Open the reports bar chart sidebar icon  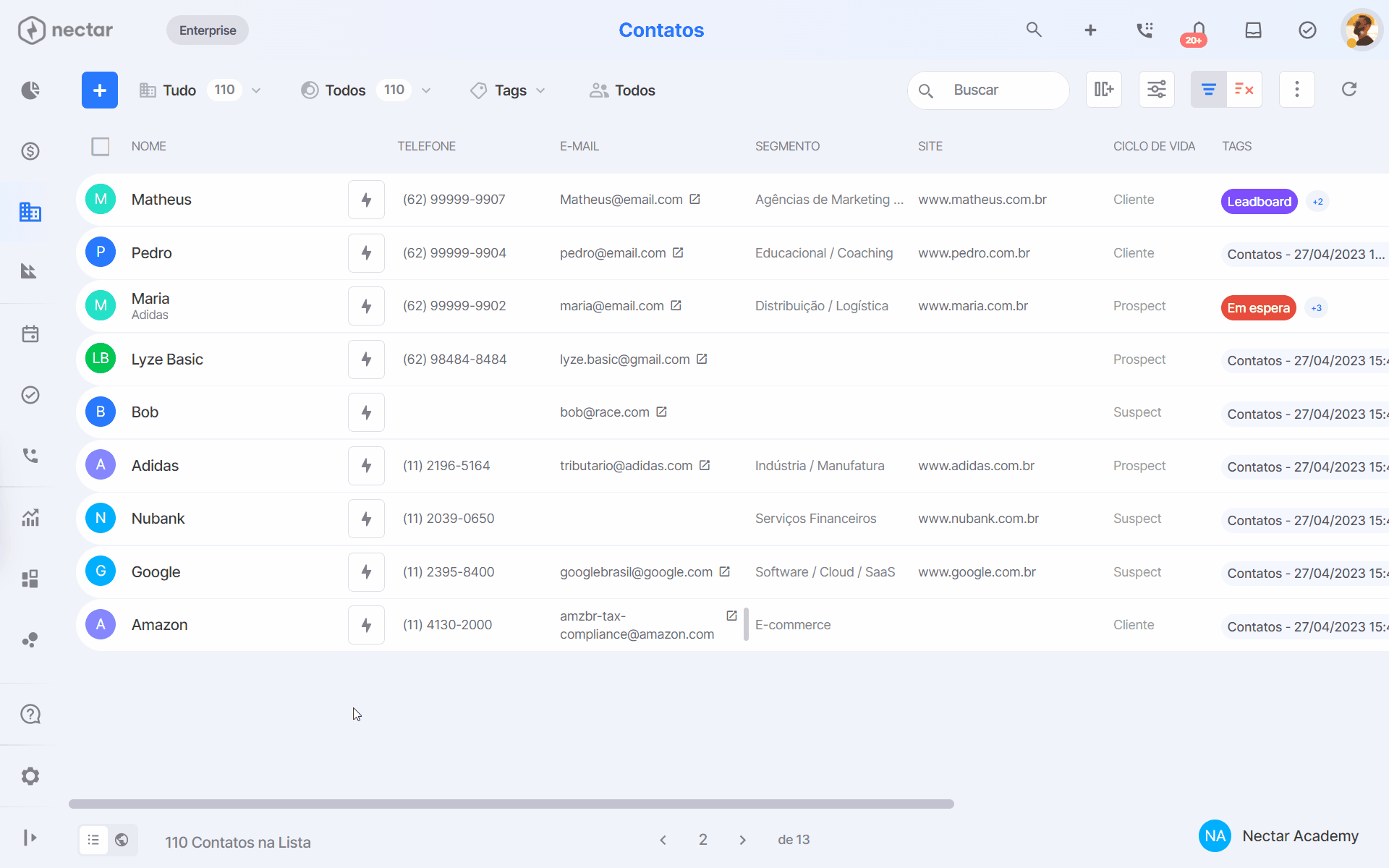coord(30,518)
